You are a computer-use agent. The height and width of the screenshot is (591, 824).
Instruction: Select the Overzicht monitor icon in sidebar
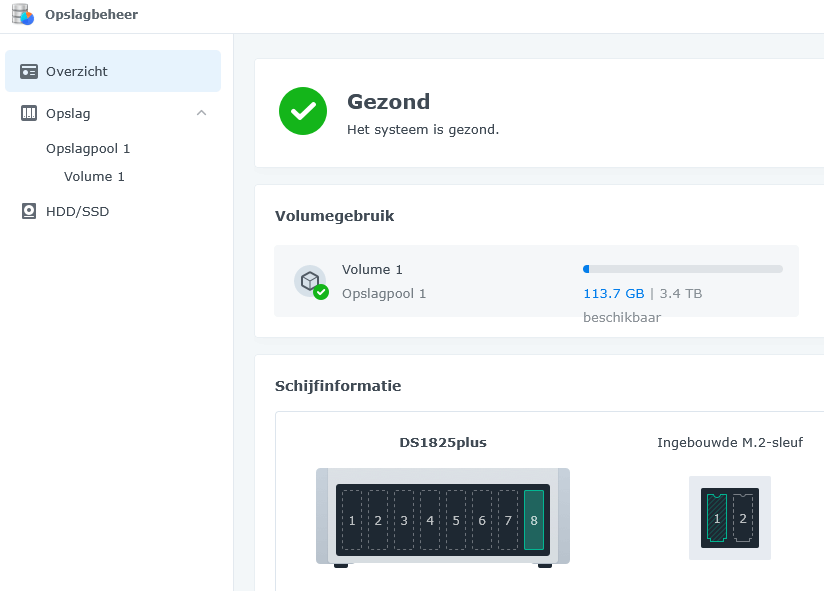(x=26, y=71)
